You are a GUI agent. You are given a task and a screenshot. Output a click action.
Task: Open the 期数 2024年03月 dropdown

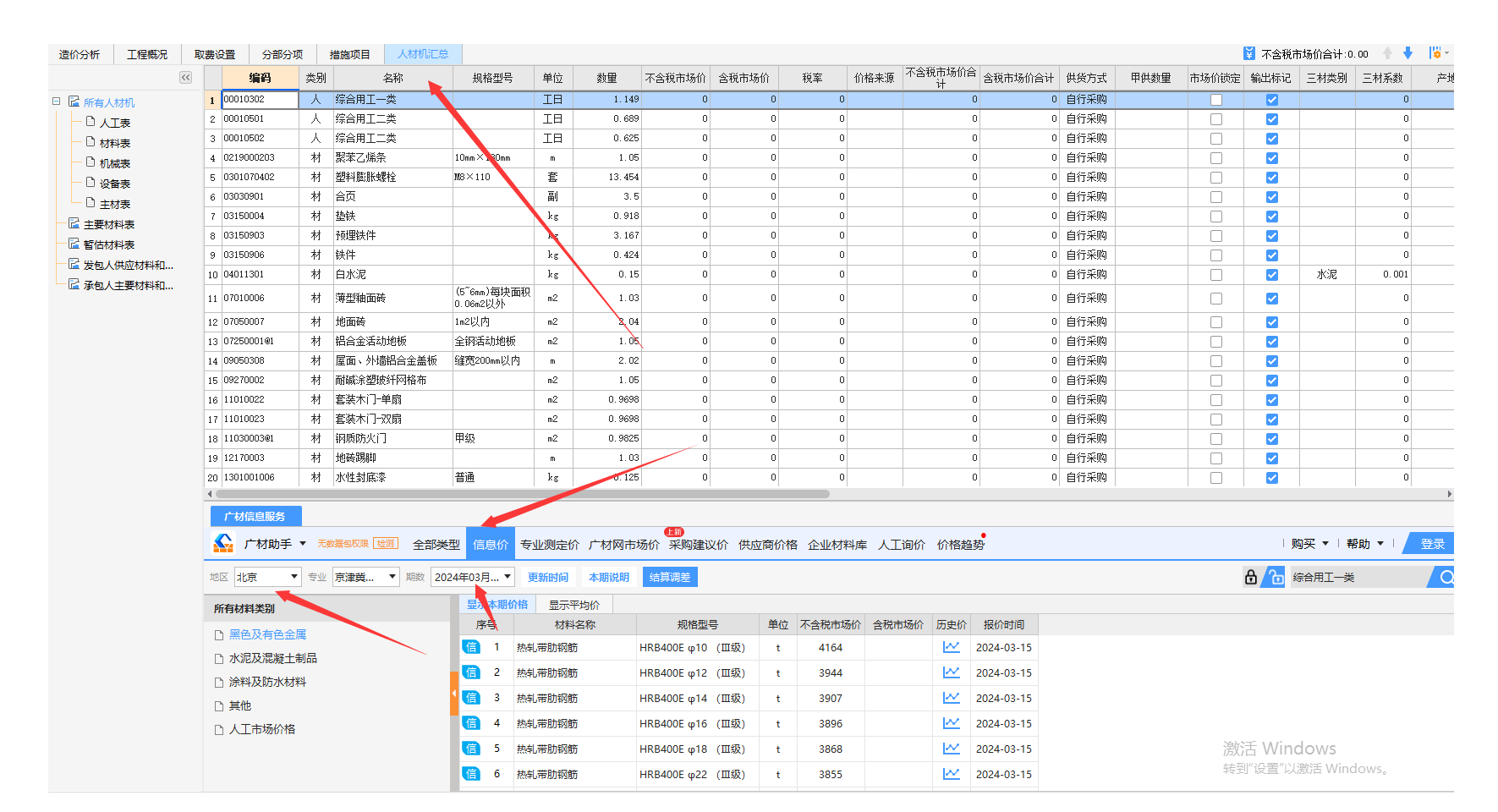[x=473, y=577]
